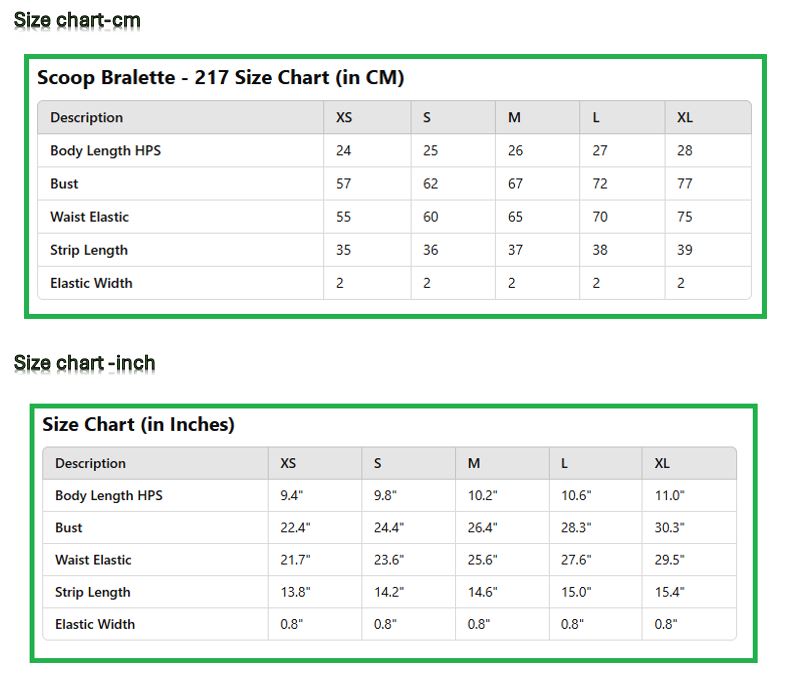
Task: Click the "Size chart -inch" heading
Action: [85, 363]
